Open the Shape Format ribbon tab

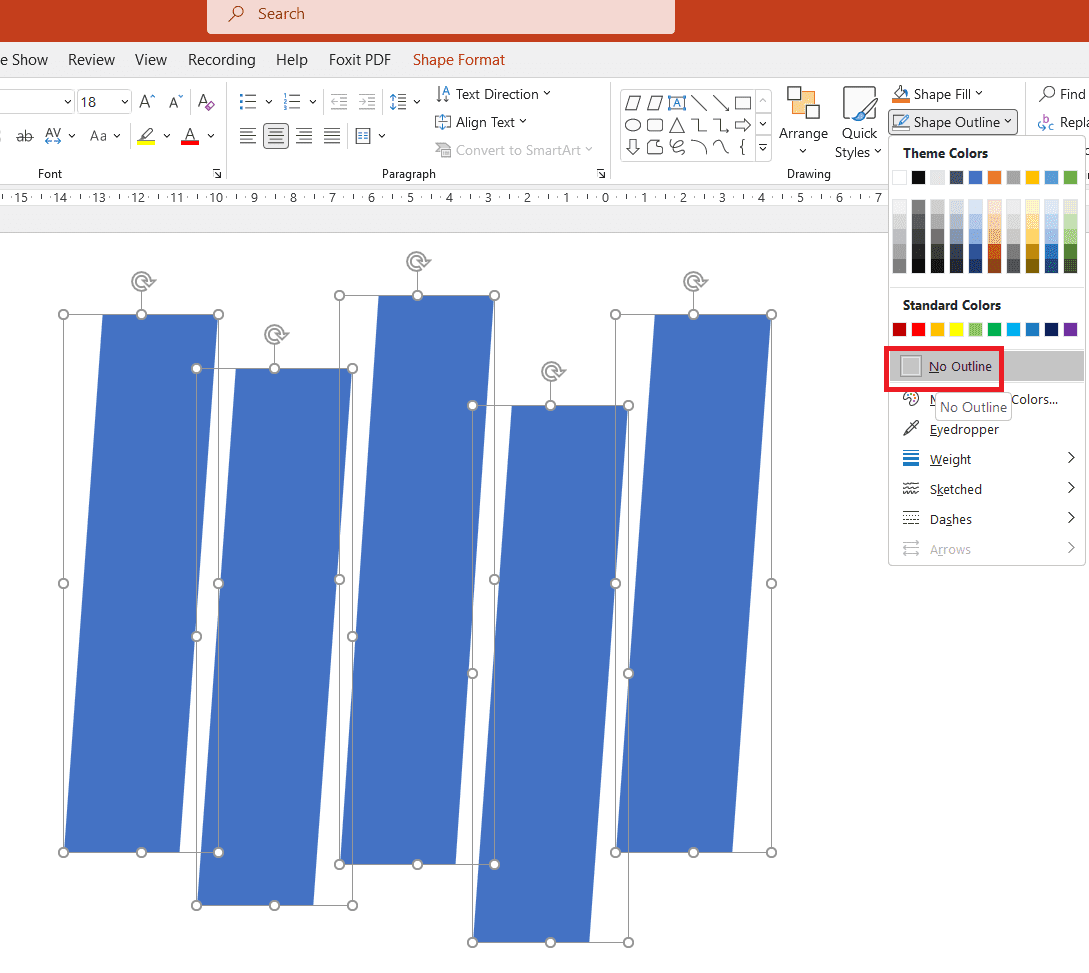tap(458, 60)
